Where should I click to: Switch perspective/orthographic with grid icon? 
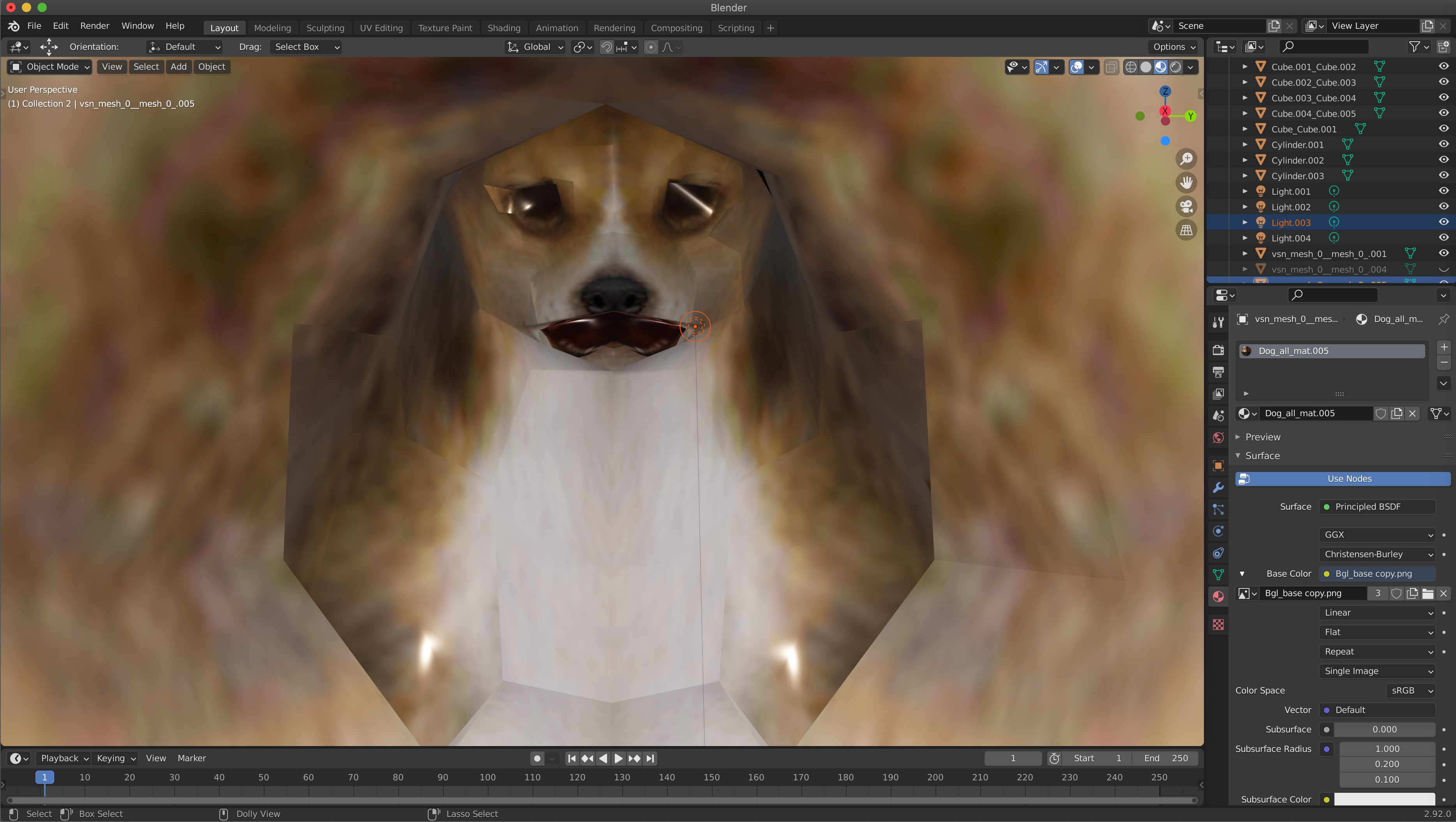[x=1186, y=230]
